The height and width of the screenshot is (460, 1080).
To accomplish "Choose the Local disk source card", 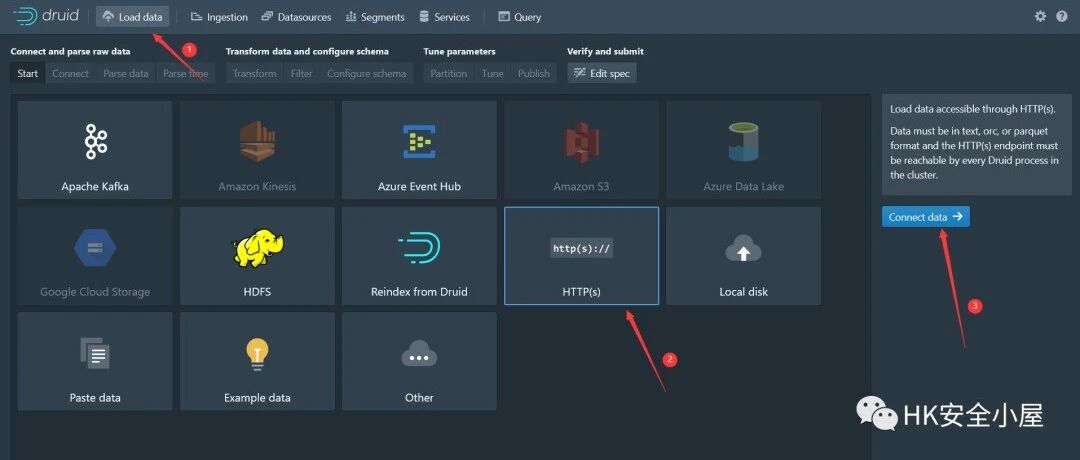I will [x=744, y=255].
